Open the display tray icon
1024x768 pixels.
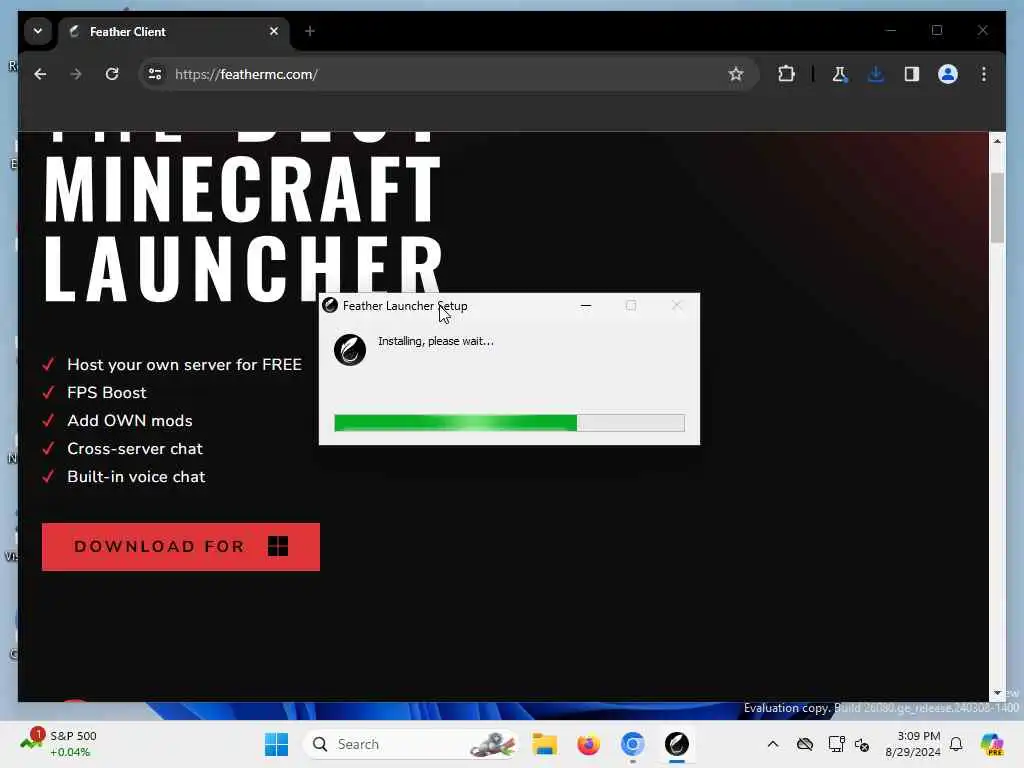pyautogui.click(x=836, y=744)
